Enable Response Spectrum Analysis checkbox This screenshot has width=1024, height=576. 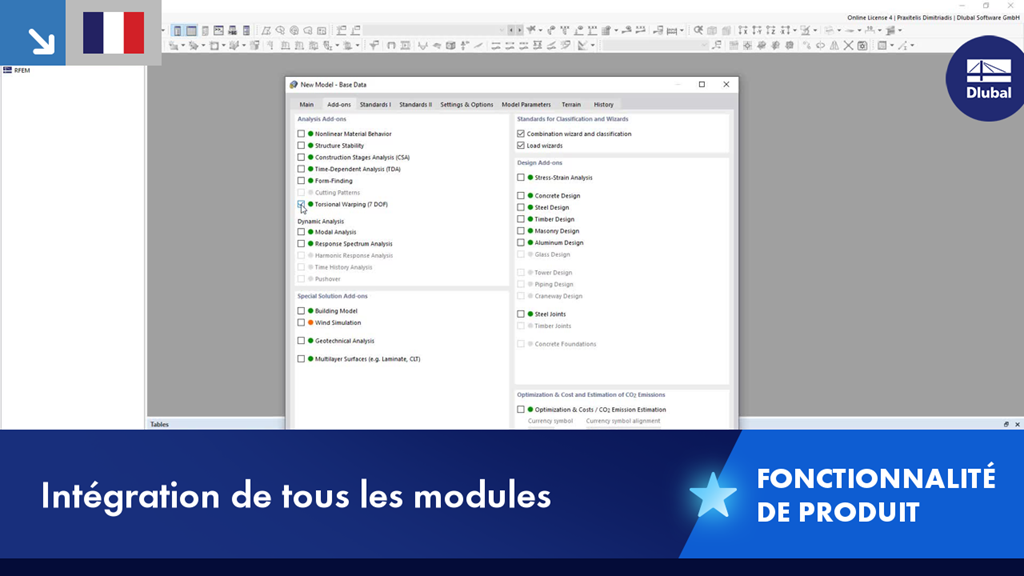[301, 244]
